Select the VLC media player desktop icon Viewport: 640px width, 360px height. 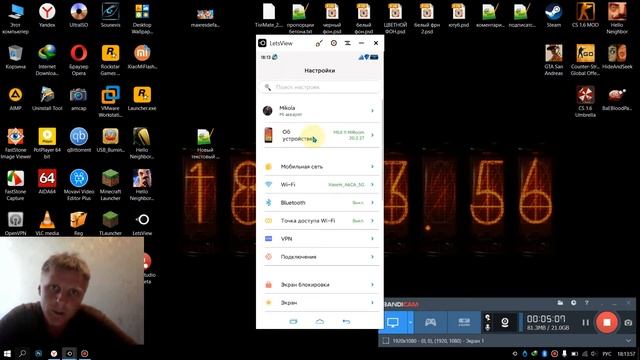click(x=47, y=223)
